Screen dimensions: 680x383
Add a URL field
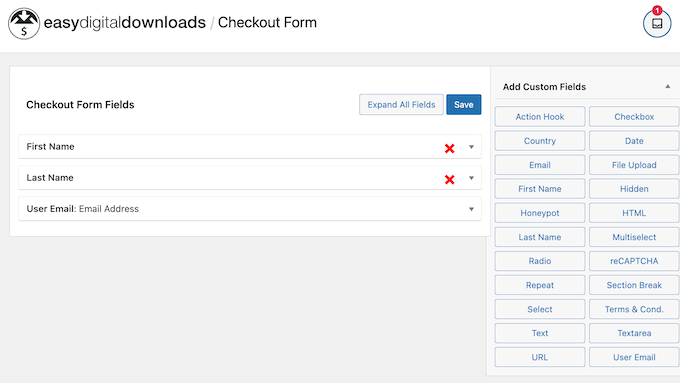coord(540,357)
